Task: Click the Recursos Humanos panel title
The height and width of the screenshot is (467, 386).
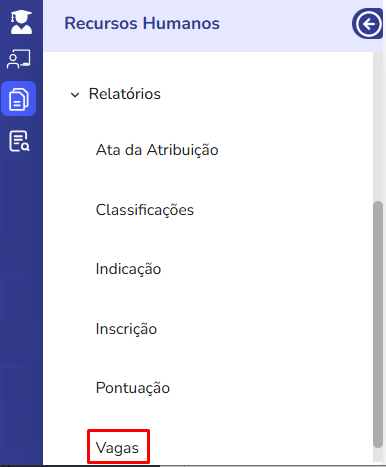Action: coord(142,23)
